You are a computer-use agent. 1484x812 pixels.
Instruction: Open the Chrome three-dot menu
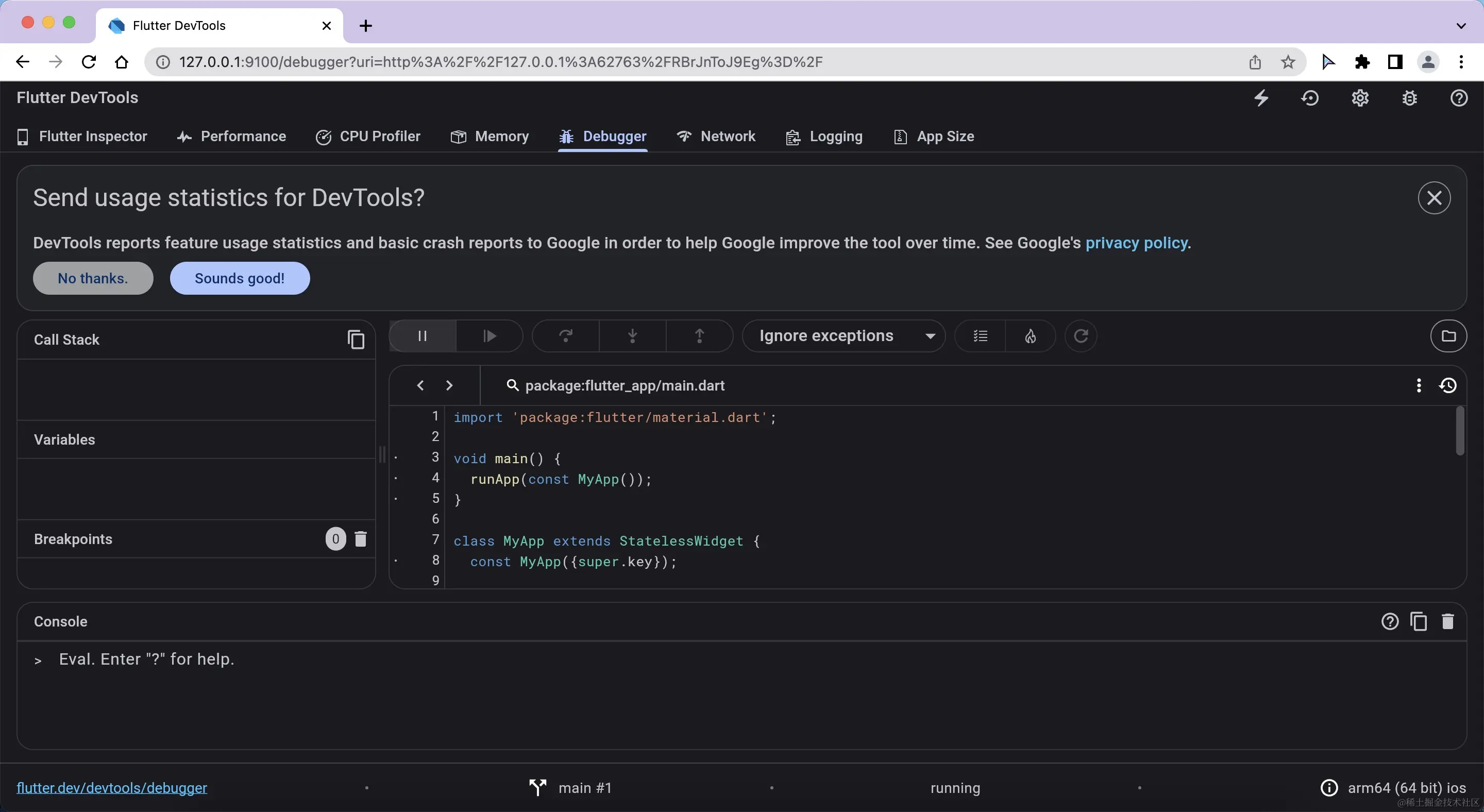click(x=1461, y=62)
